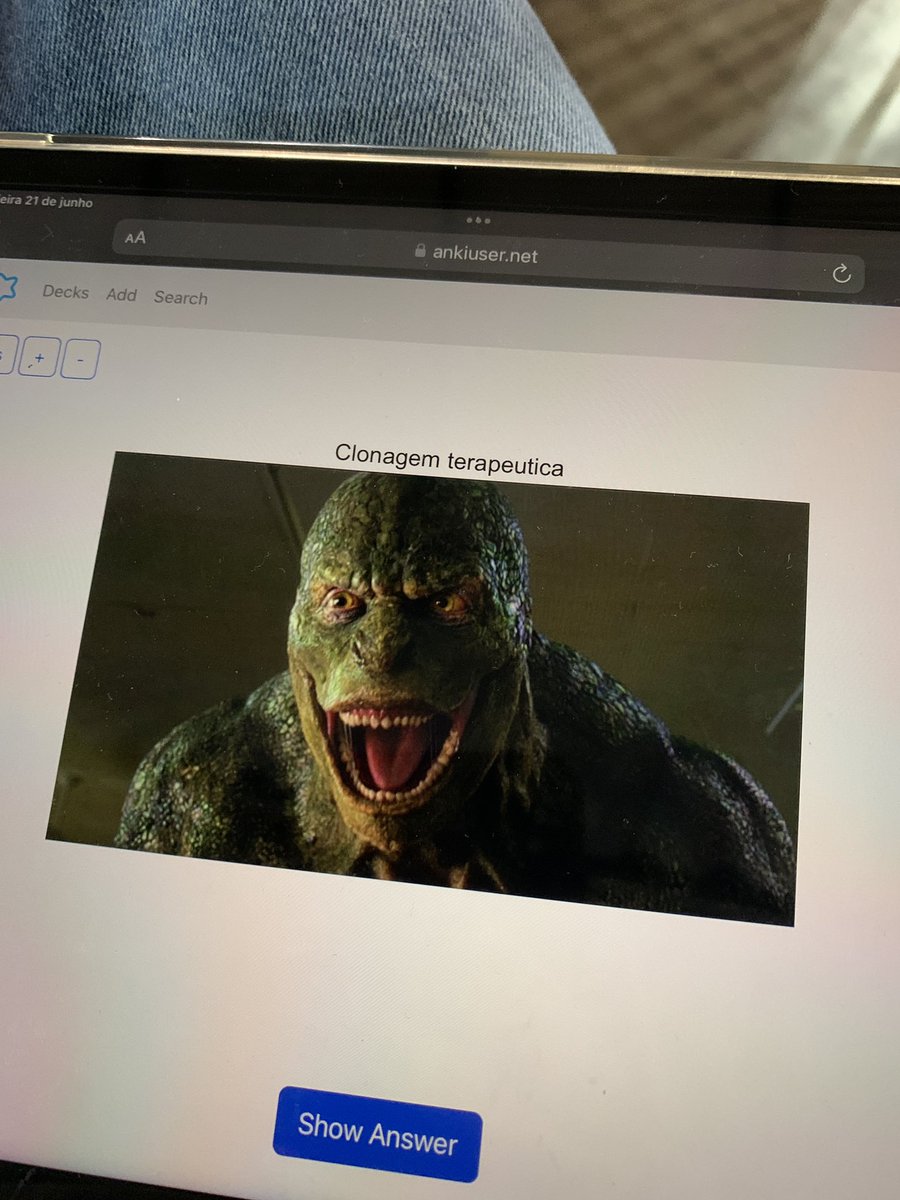Decrease card size with the minus button
Image resolution: width=900 pixels, height=1200 pixels.
tap(80, 359)
